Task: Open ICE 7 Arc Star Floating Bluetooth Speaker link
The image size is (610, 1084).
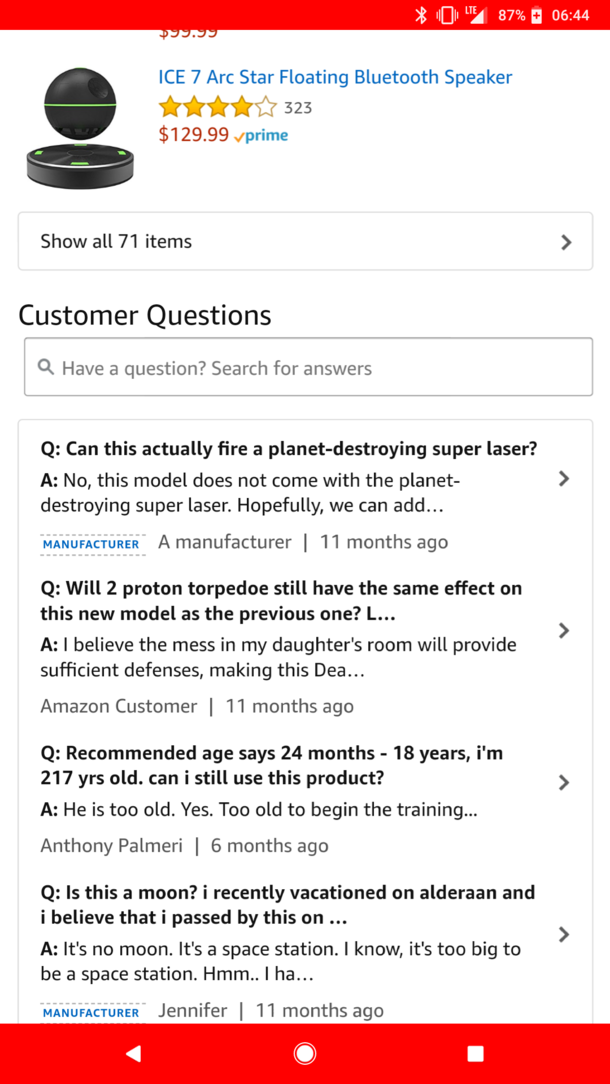Action: [335, 77]
